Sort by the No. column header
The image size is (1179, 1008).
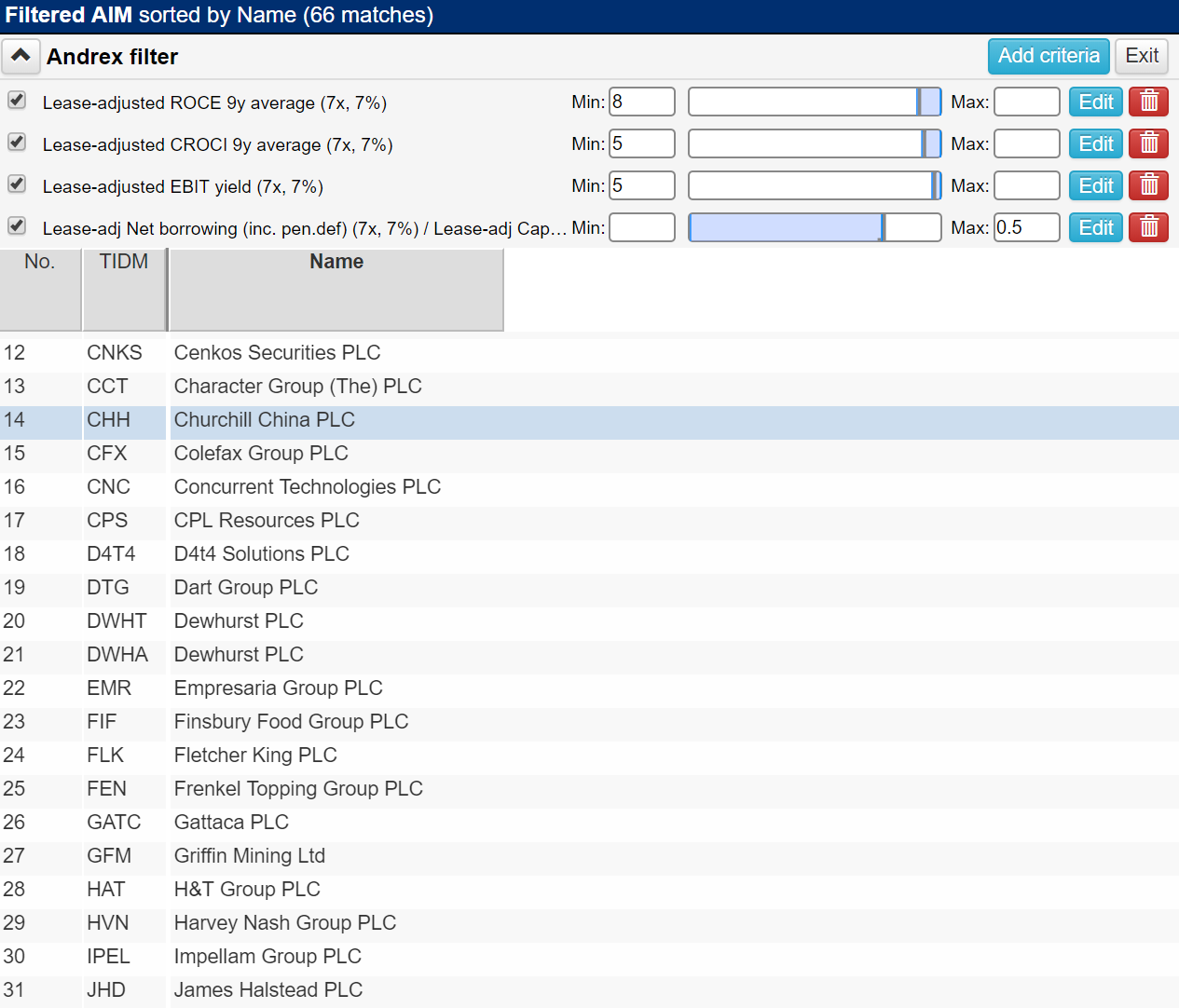(40, 289)
